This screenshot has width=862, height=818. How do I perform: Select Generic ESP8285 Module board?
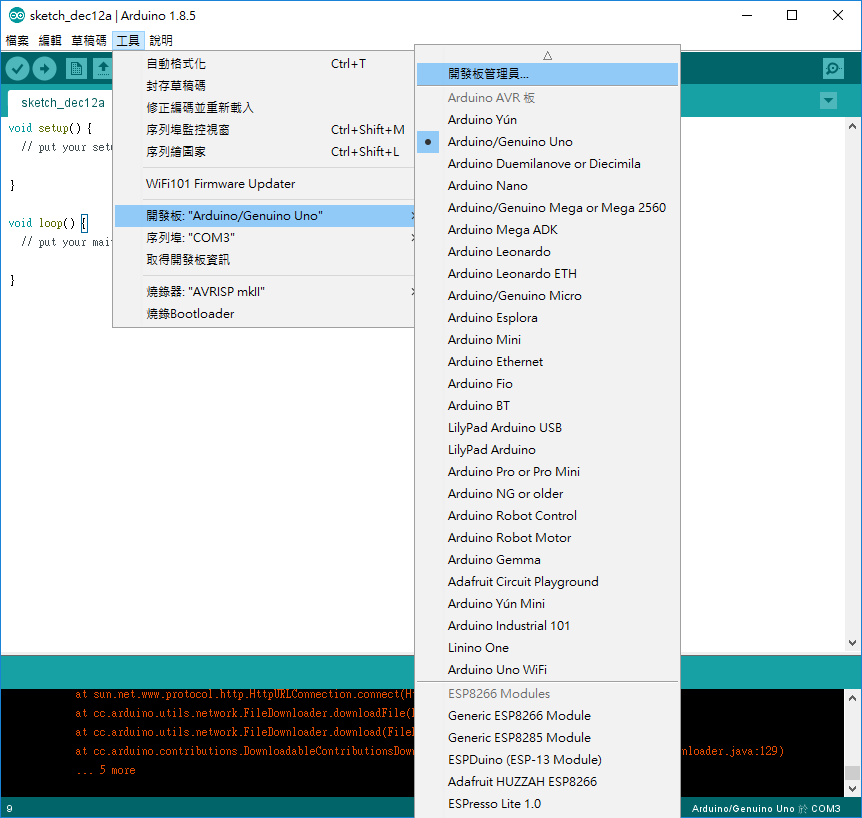[548, 738]
